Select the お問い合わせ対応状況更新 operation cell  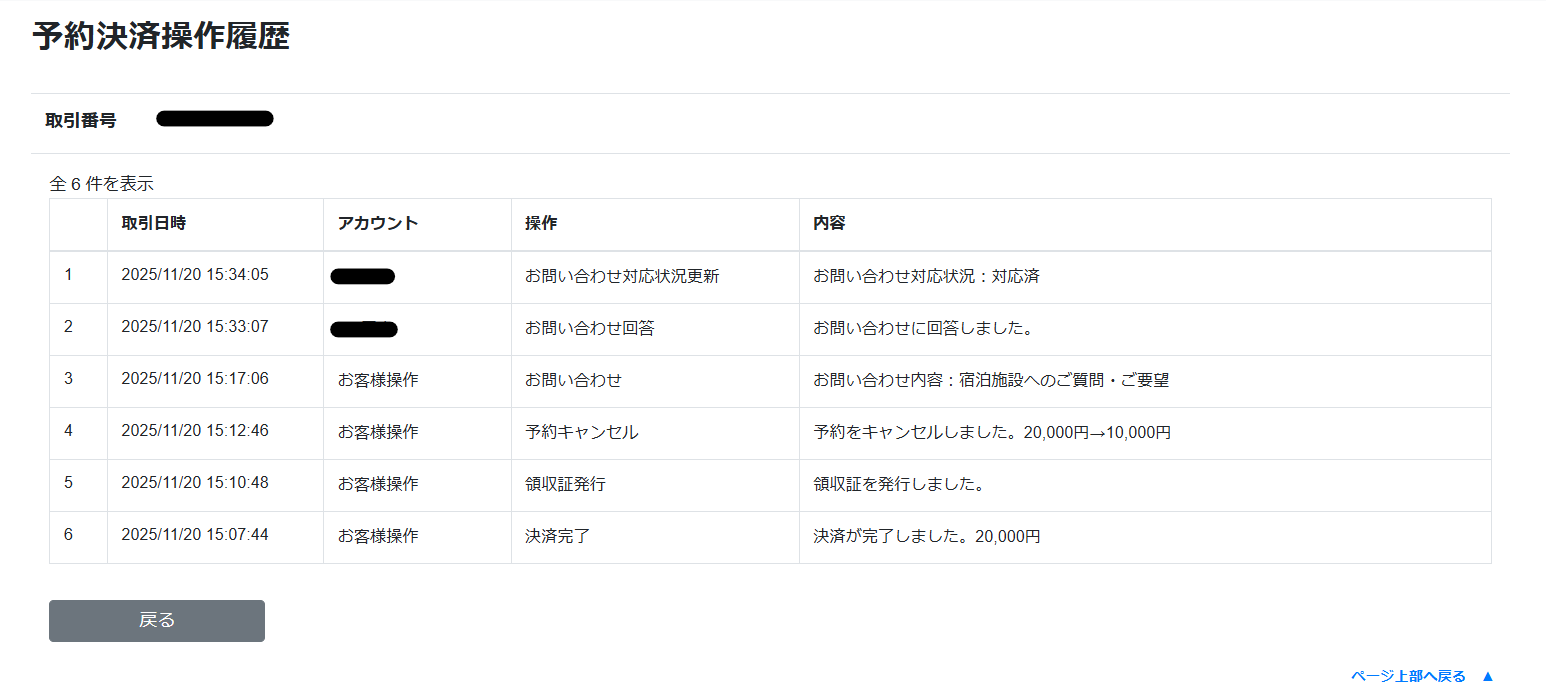click(621, 276)
